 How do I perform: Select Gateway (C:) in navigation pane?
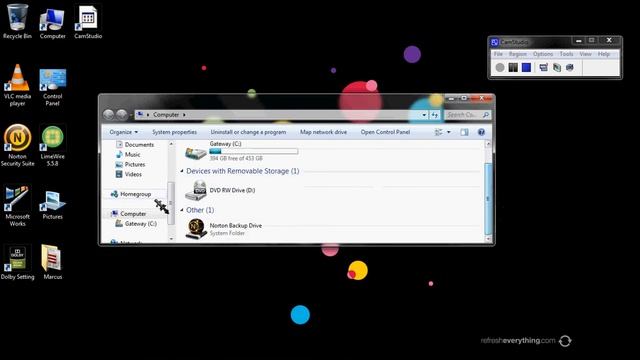point(136,224)
